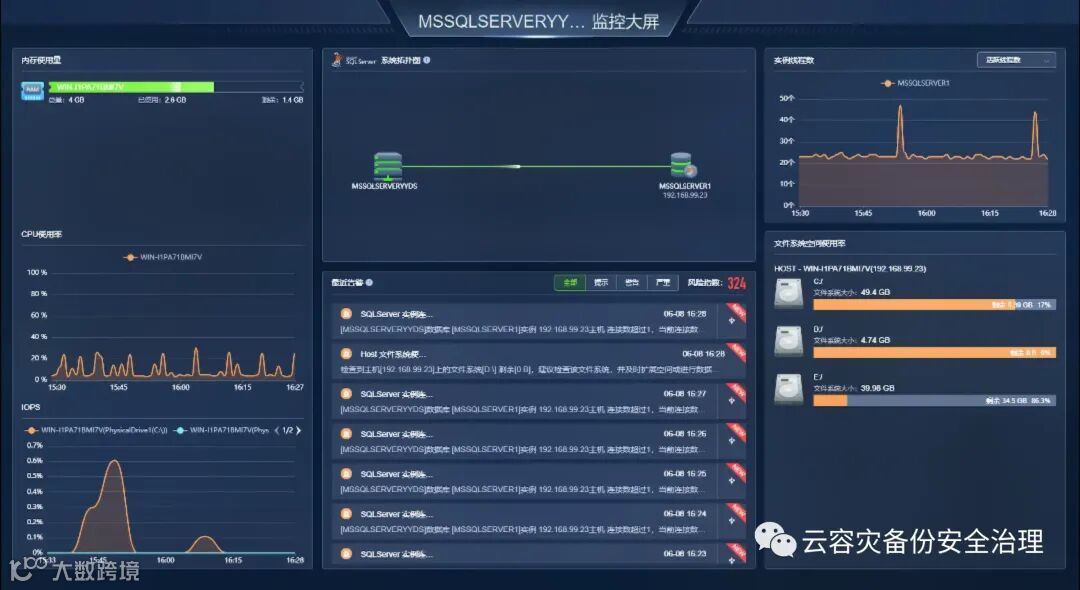The image size is (1080, 590).
Task: Click the risk index value 324
Action: 736,283
